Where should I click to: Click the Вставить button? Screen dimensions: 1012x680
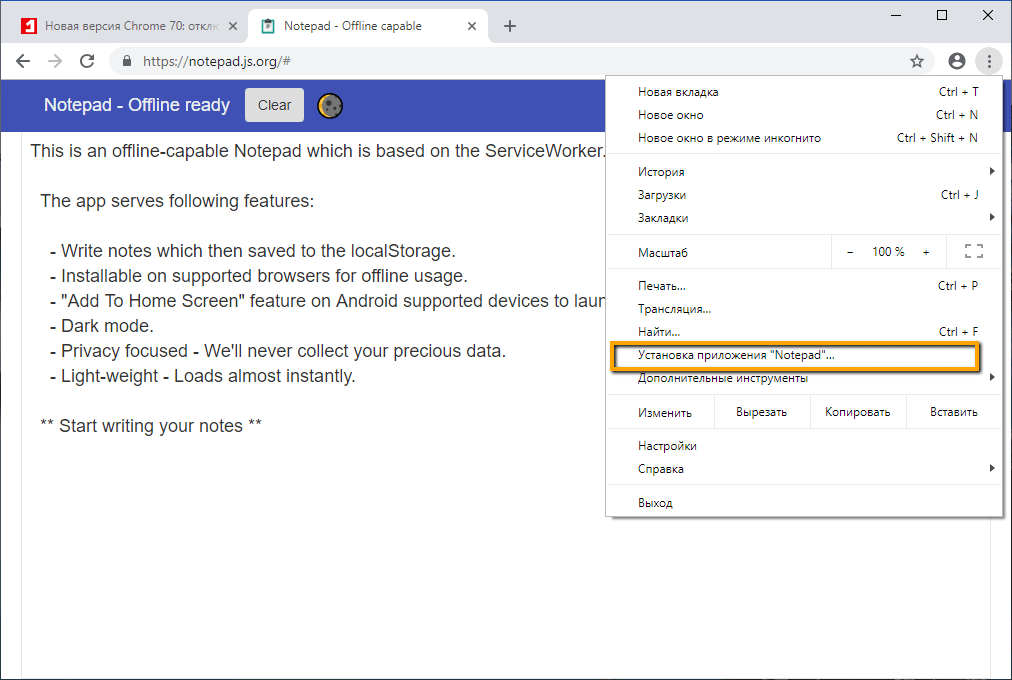point(954,412)
